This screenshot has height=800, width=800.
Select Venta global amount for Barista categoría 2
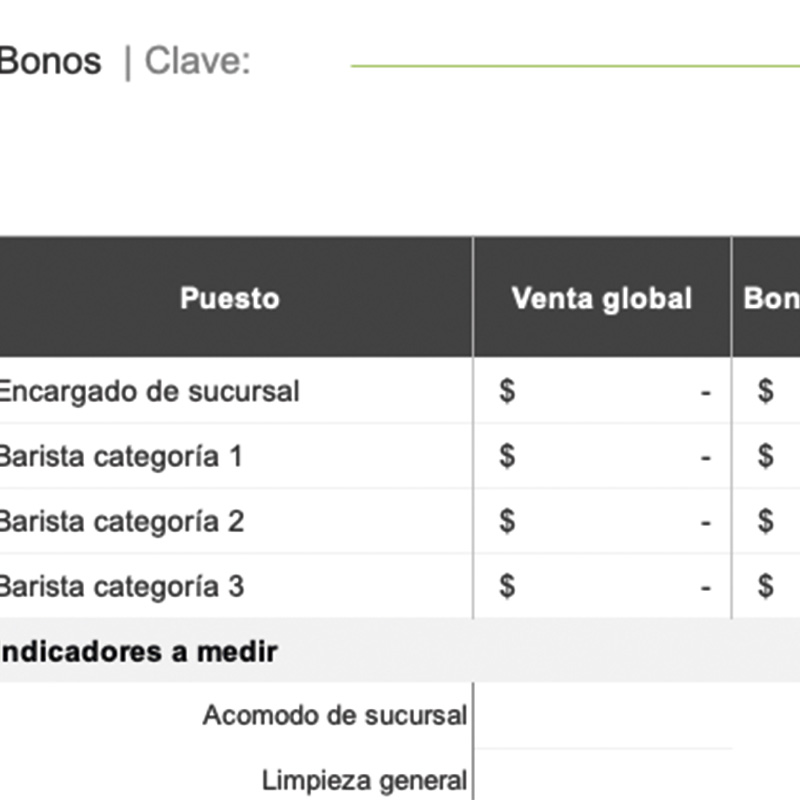point(602,521)
